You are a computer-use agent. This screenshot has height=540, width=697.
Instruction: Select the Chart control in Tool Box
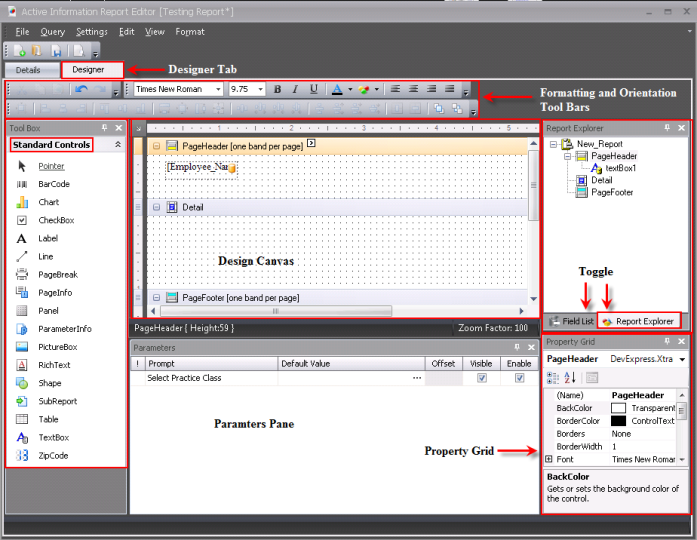click(x=48, y=202)
